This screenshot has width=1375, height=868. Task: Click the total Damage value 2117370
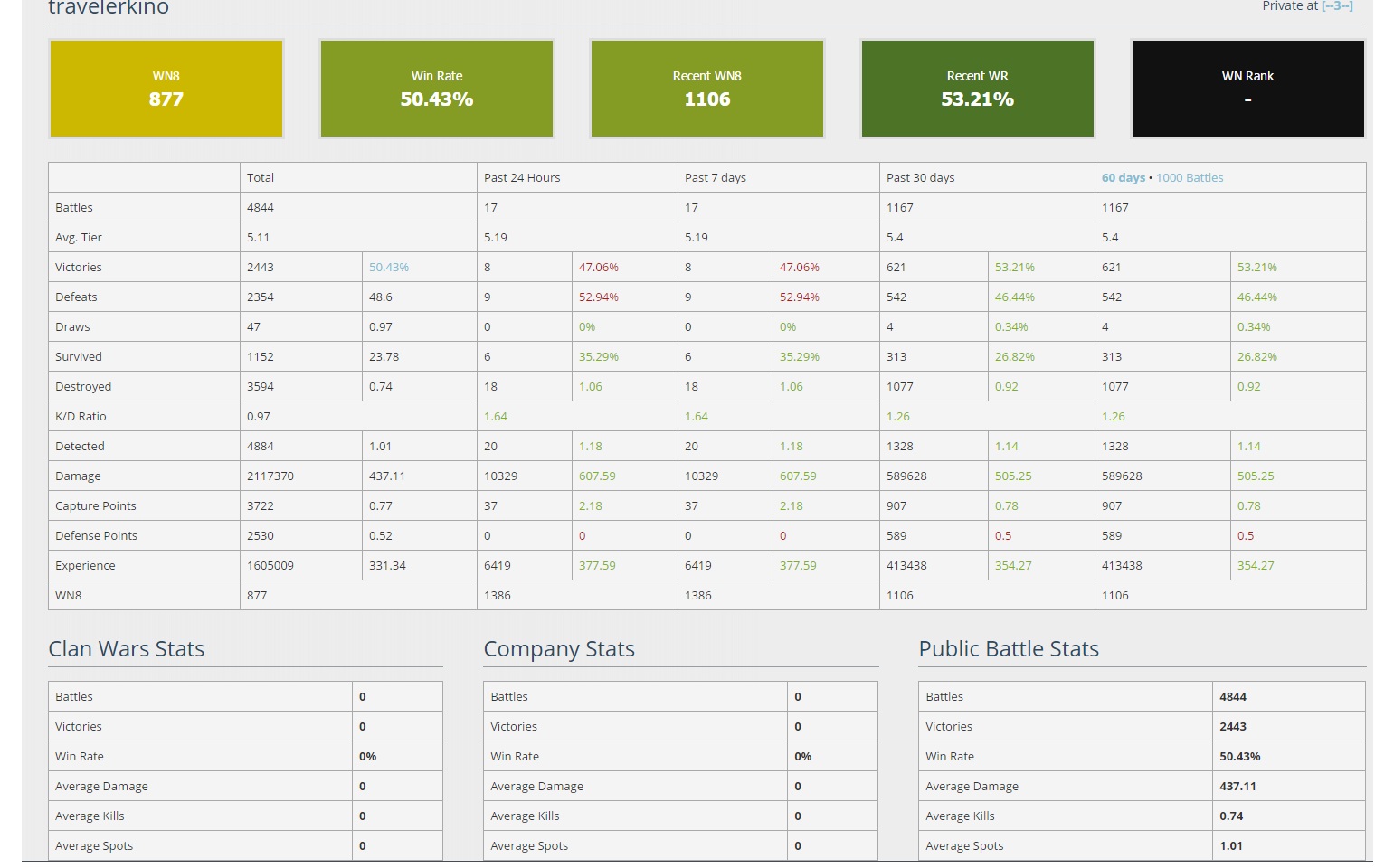pyautogui.click(x=270, y=476)
